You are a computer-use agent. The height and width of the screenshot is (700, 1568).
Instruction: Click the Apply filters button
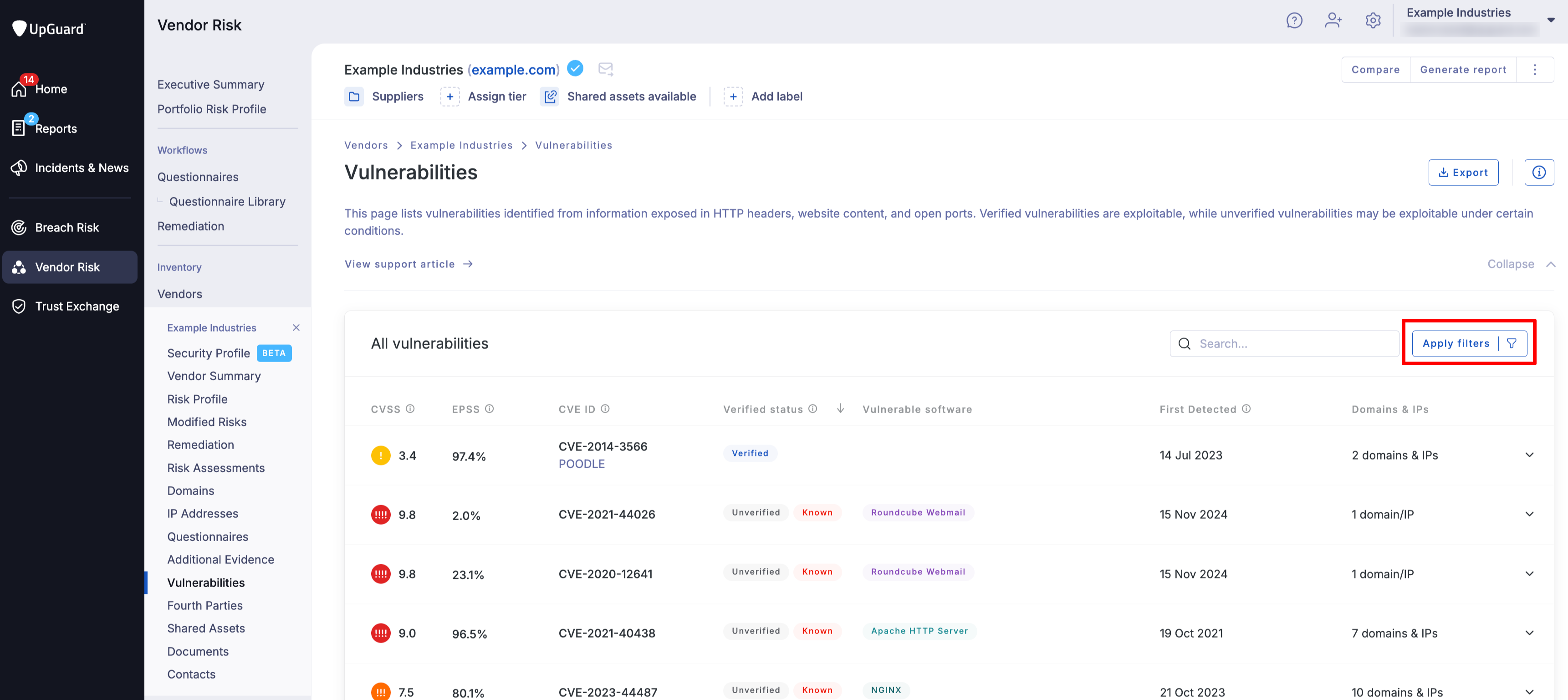click(1469, 343)
